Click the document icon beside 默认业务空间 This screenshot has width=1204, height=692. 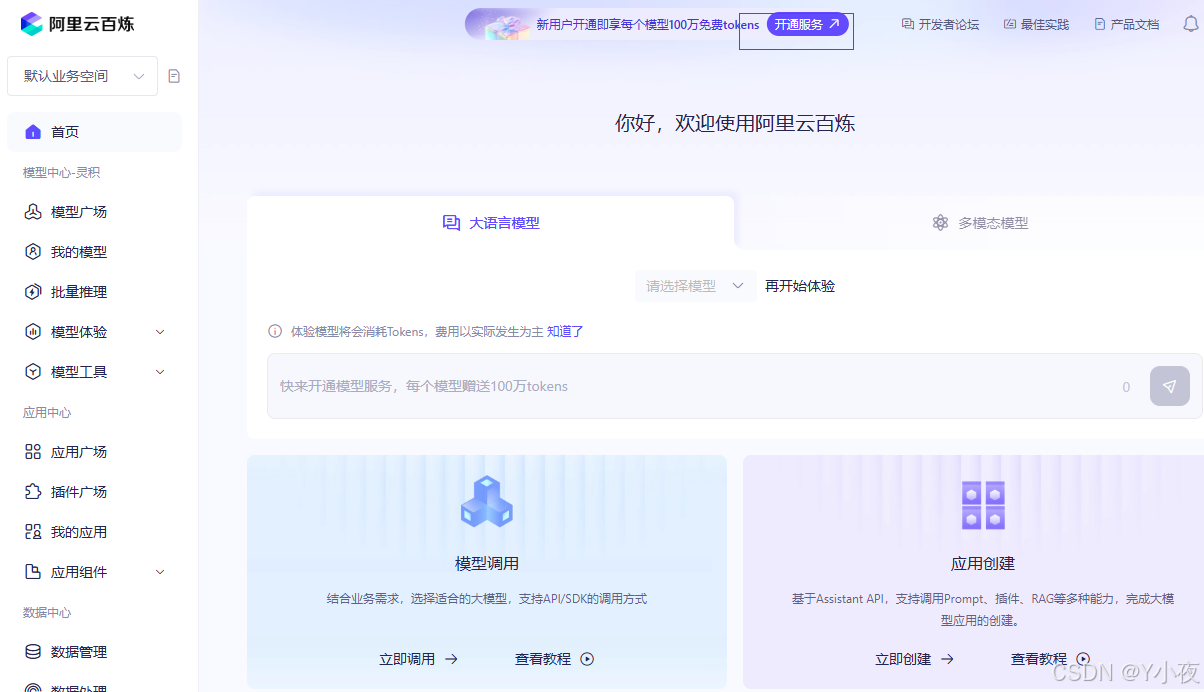(174, 76)
